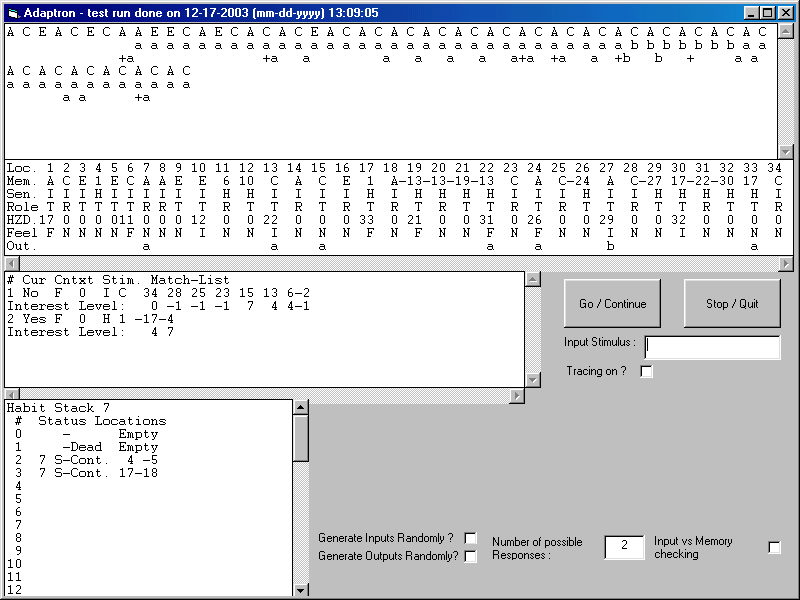Screen dimensions: 800x600
Task: Click Habit Stack row 3 locations 17-18
Action: coord(138,473)
